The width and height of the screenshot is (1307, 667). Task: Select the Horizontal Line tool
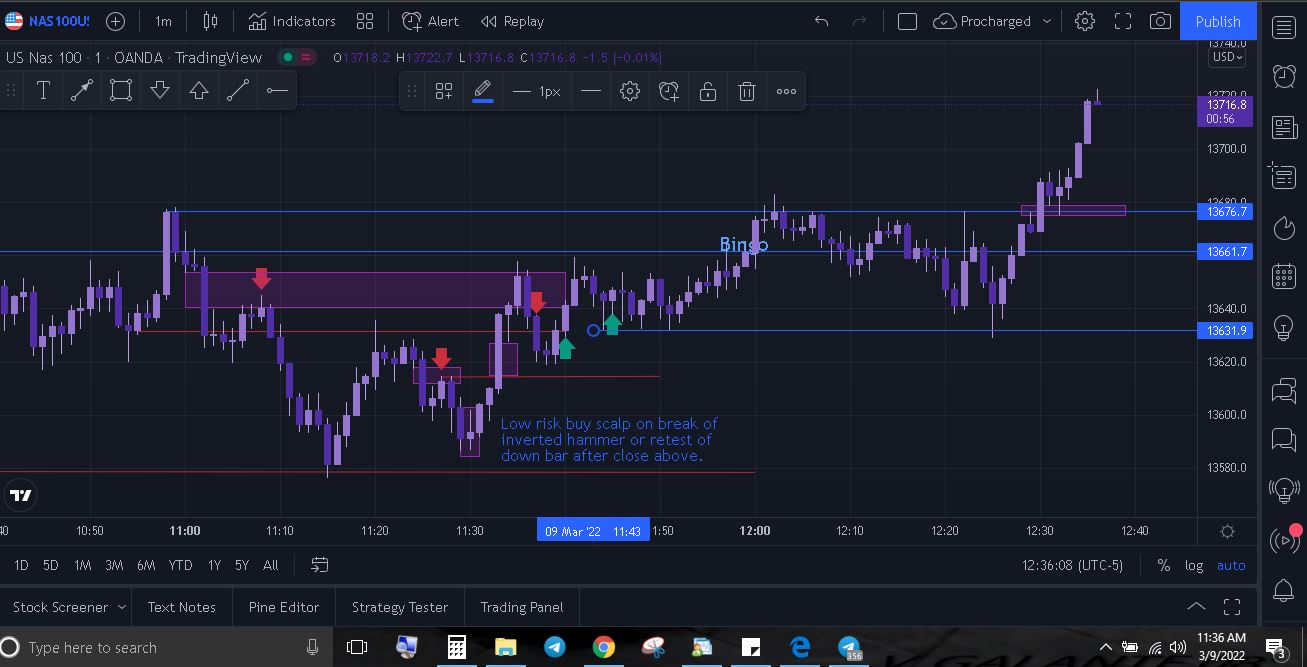277,91
